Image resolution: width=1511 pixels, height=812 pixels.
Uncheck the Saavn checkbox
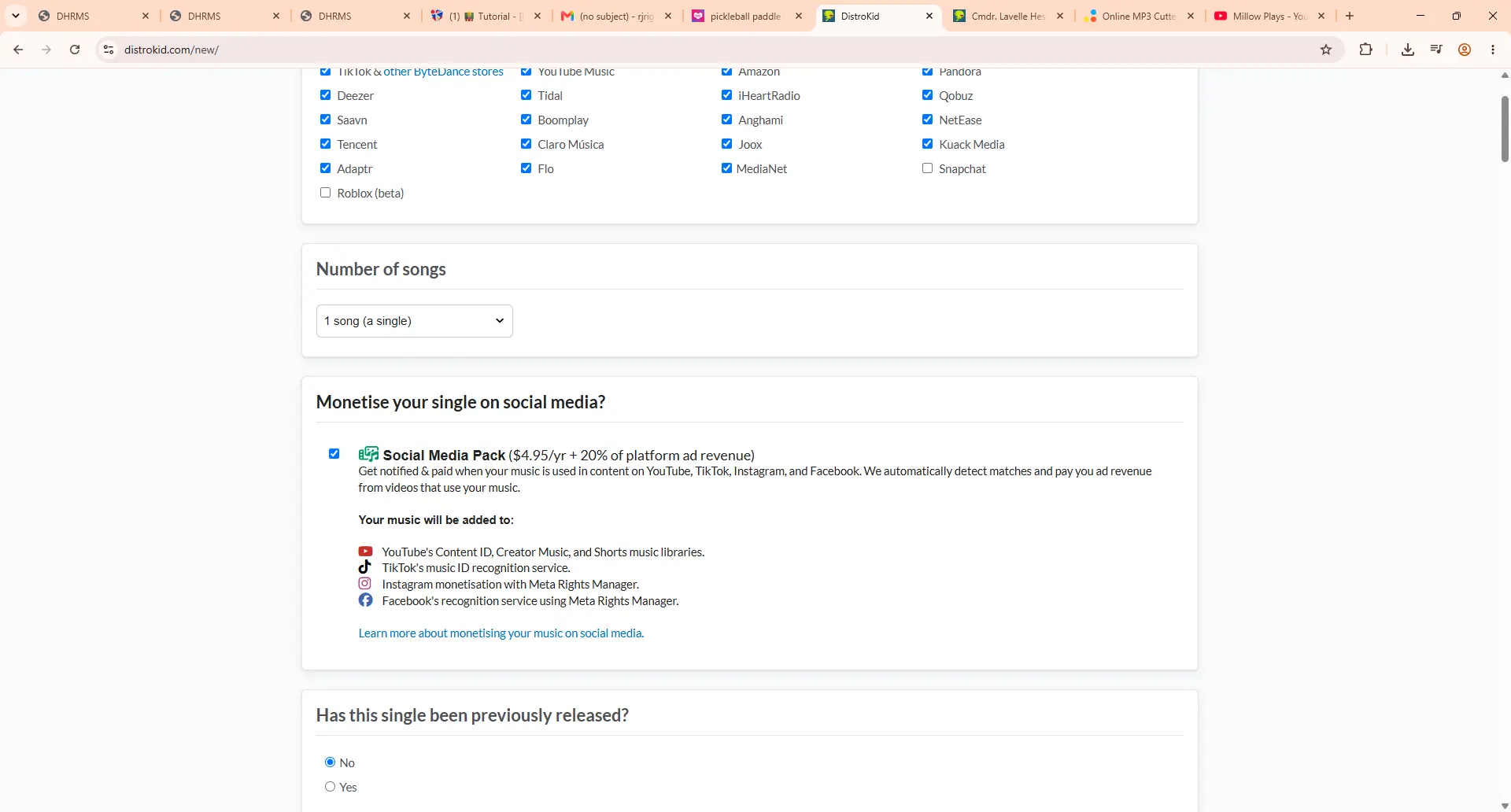[x=325, y=120]
